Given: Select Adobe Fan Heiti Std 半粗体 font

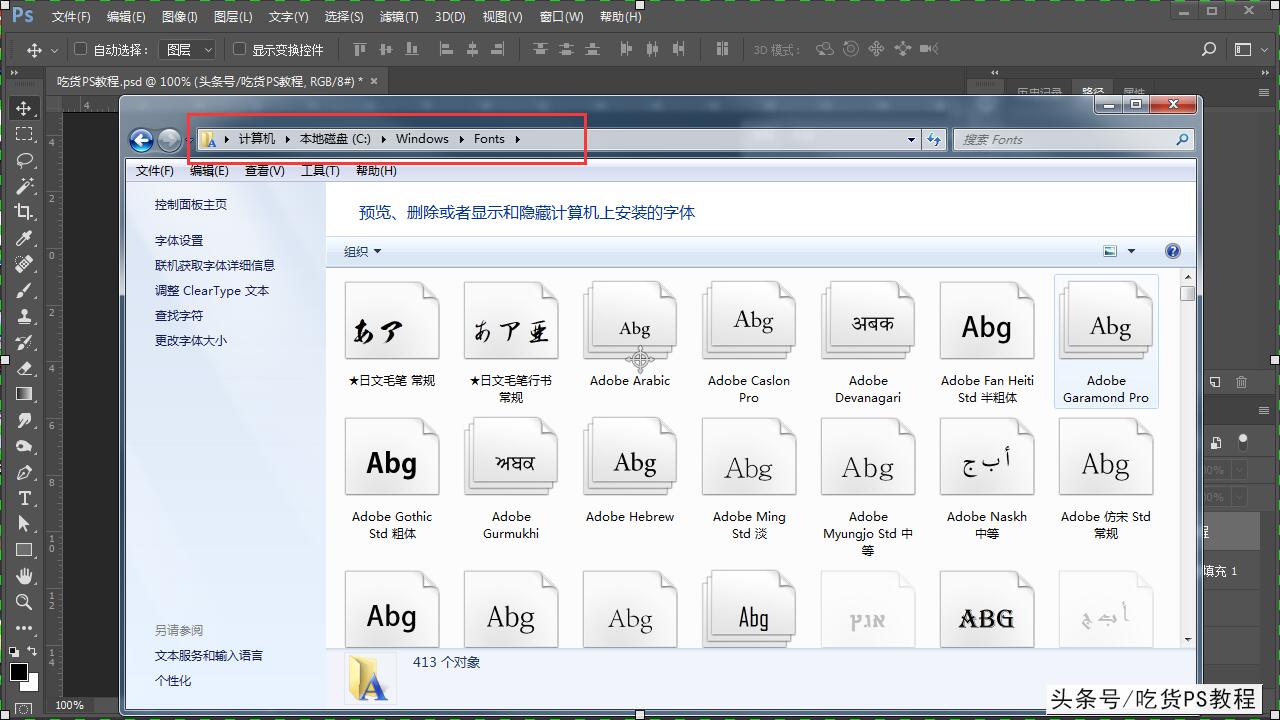Looking at the screenshot, I should click(x=987, y=341).
